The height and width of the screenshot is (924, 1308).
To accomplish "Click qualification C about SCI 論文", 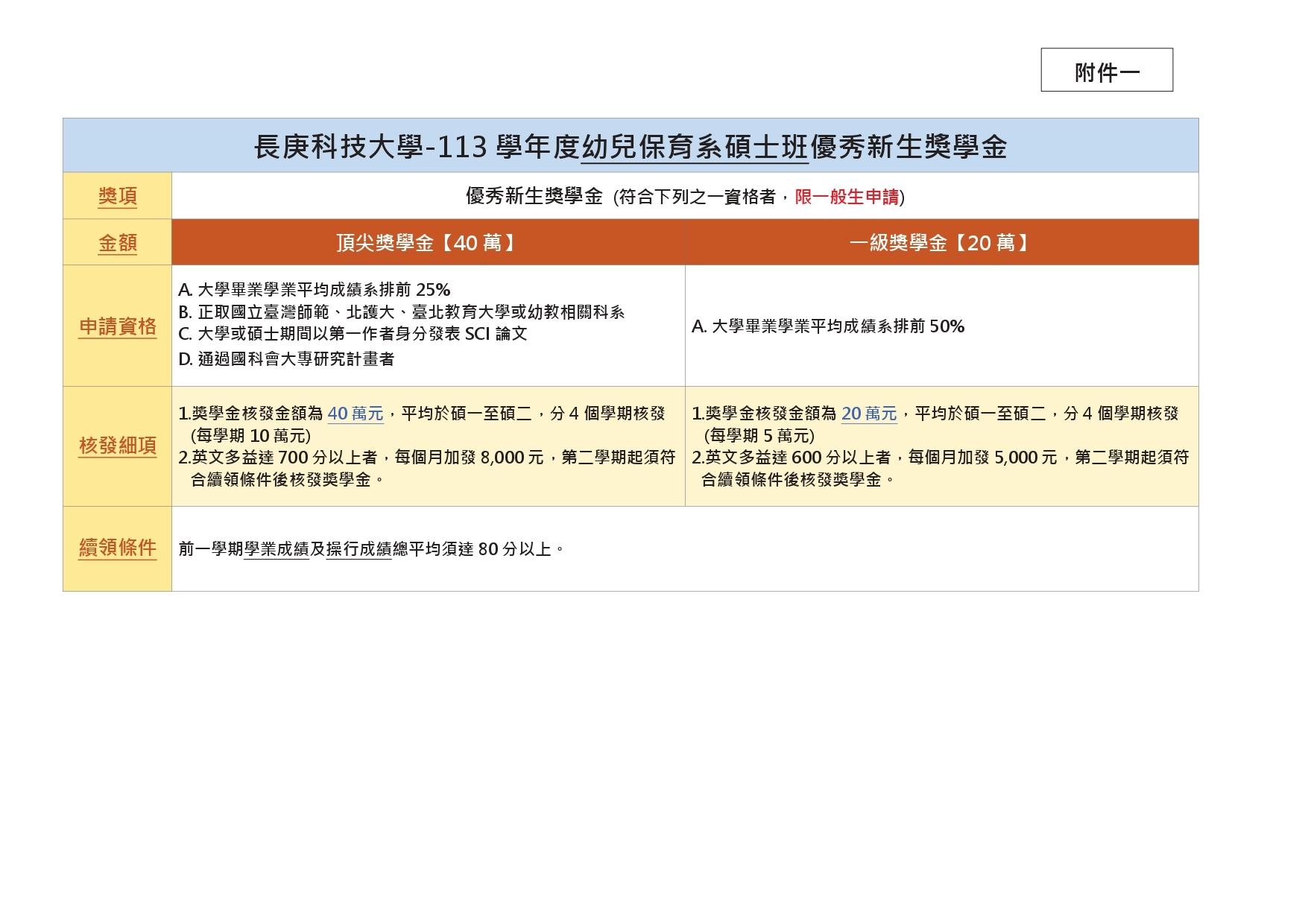I will tap(353, 334).
